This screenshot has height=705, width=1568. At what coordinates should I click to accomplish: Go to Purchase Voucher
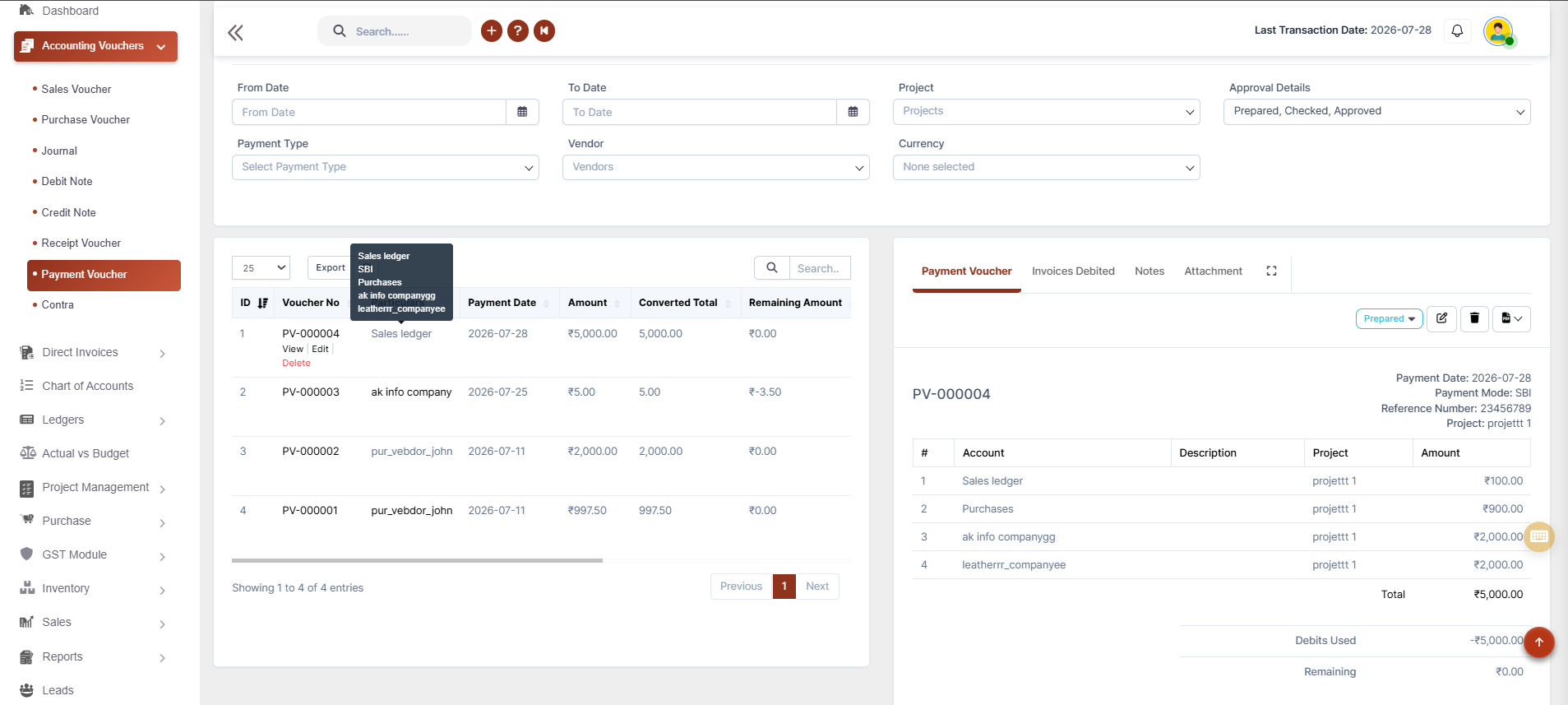click(x=86, y=120)
